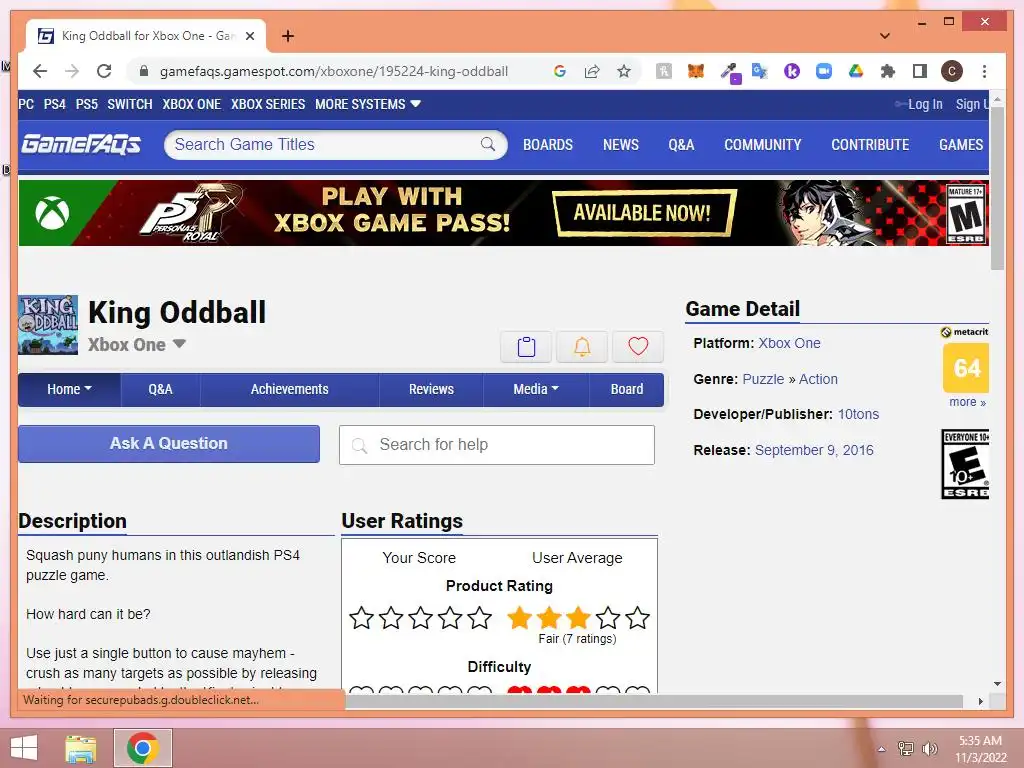Open the volume speaker tray icon
Screen dimensions: 1024x768
point(930,749)
